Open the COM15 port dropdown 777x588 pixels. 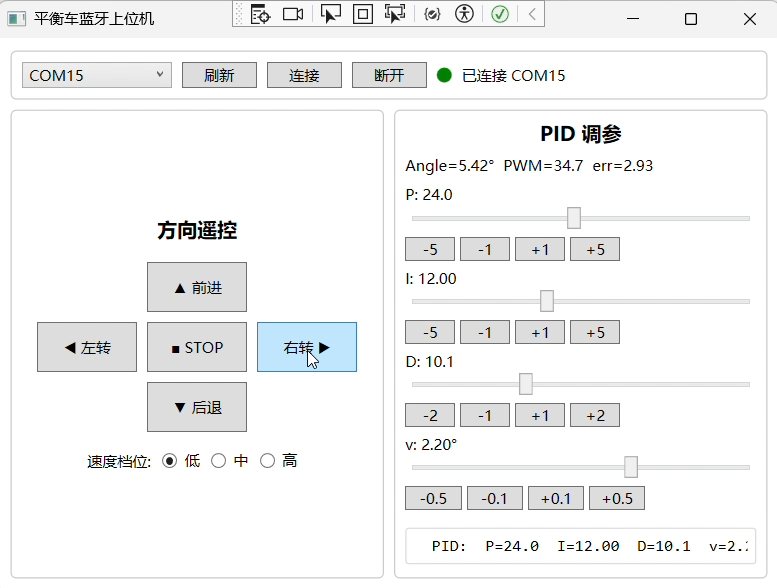pyautogui.click(x=97, y=75)
